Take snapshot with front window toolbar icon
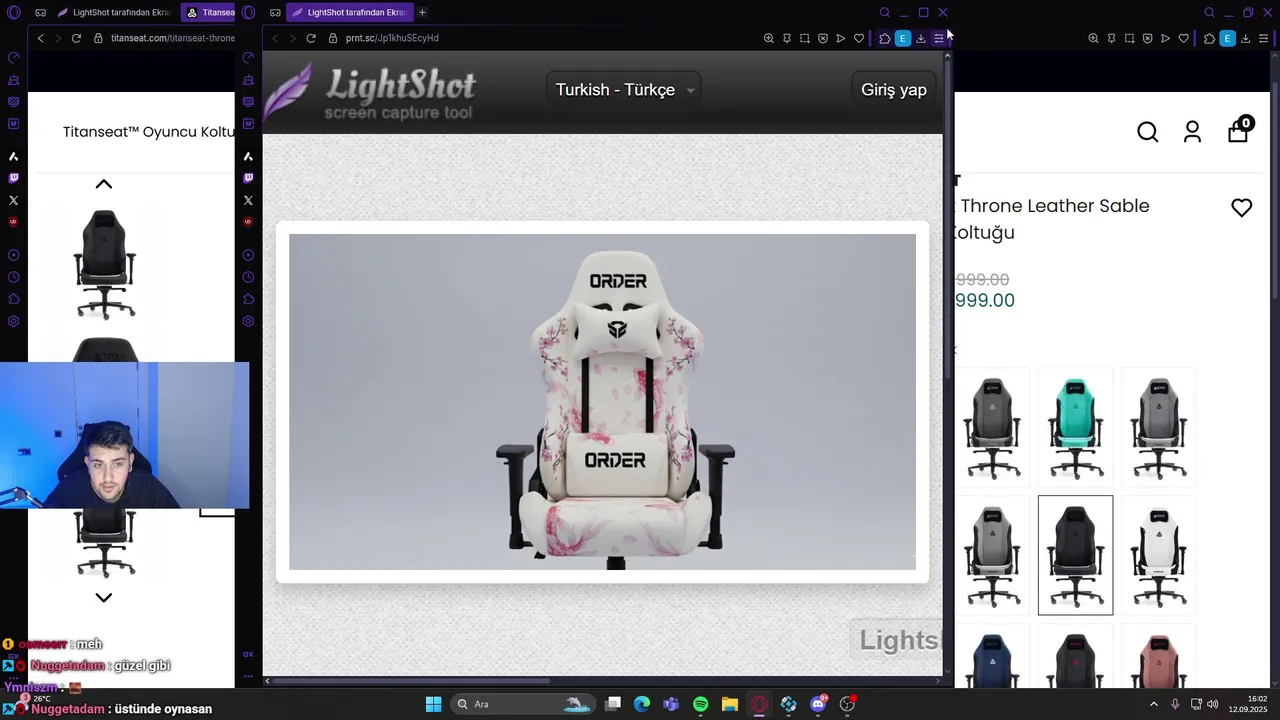The height and width of the screenshot is (720, 1280). point(805,38)
